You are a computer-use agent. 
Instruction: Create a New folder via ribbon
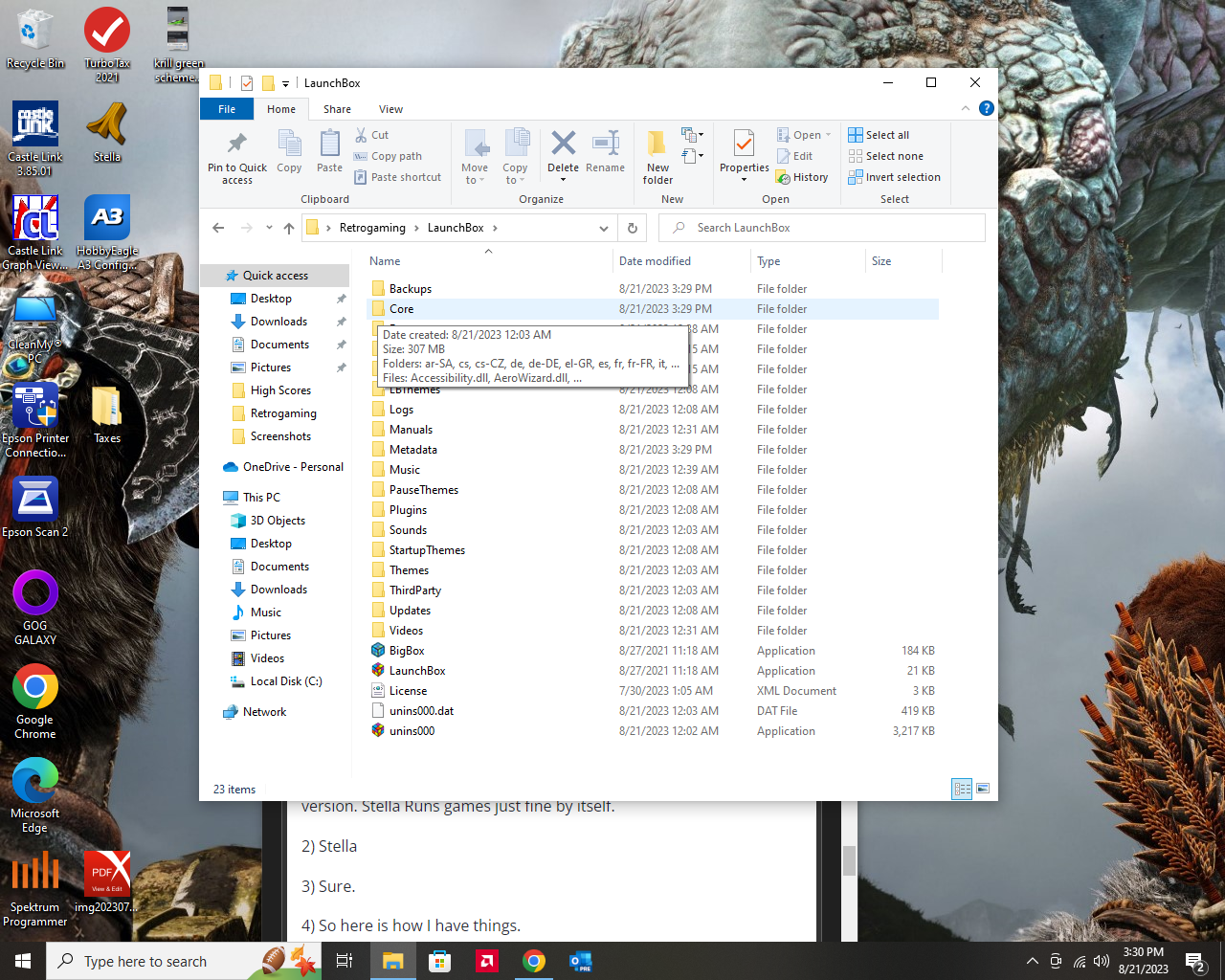tap(657, 157)
